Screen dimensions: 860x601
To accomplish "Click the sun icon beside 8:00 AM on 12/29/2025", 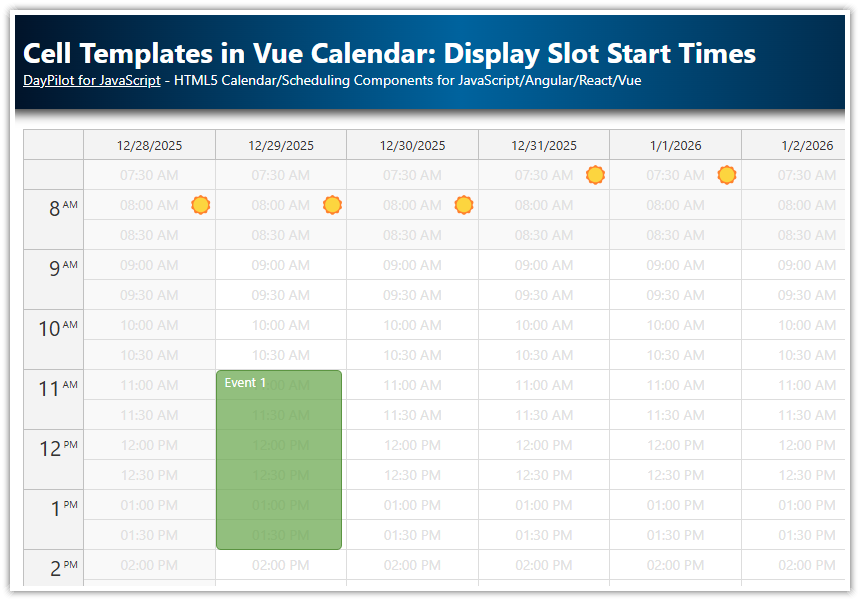I will [332, 204].
